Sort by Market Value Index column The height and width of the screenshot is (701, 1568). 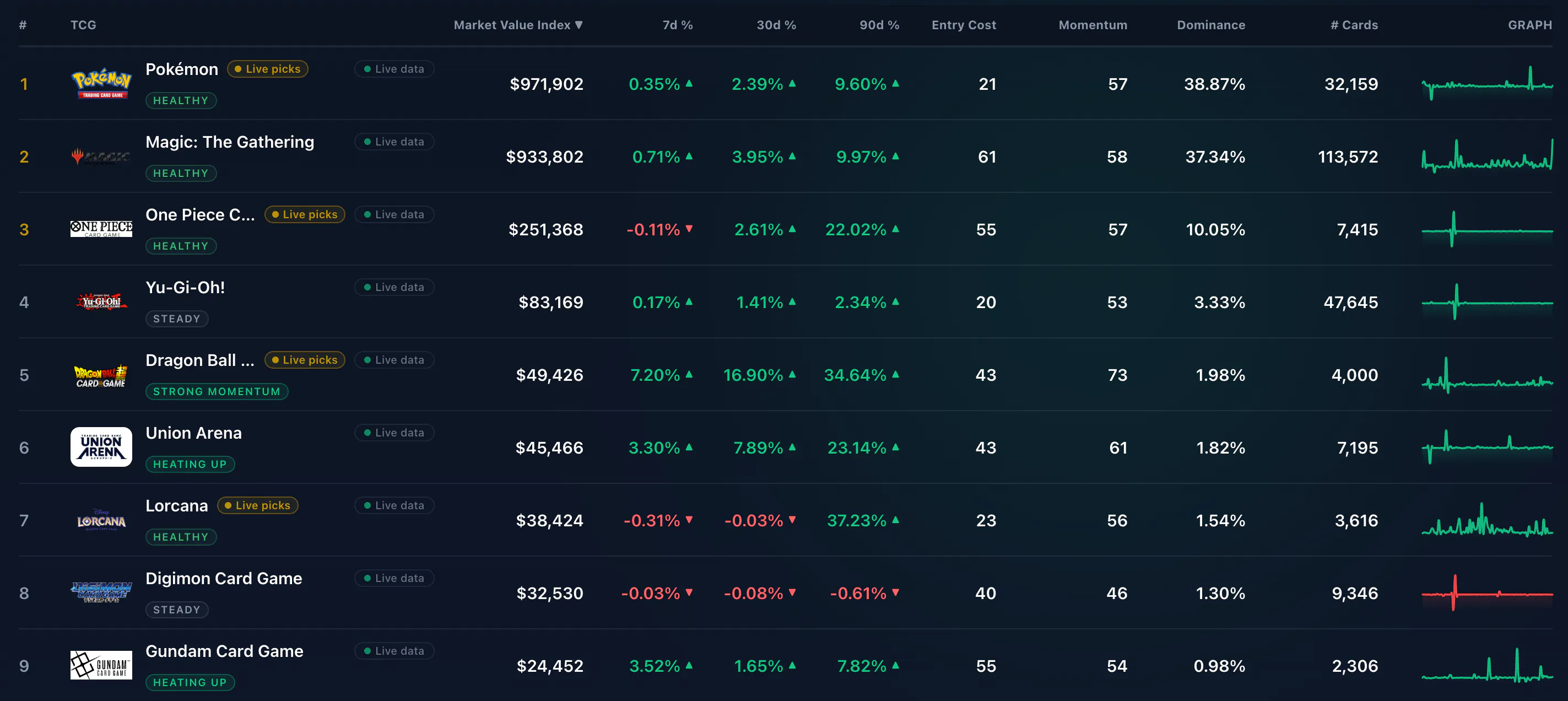(518, 25)
